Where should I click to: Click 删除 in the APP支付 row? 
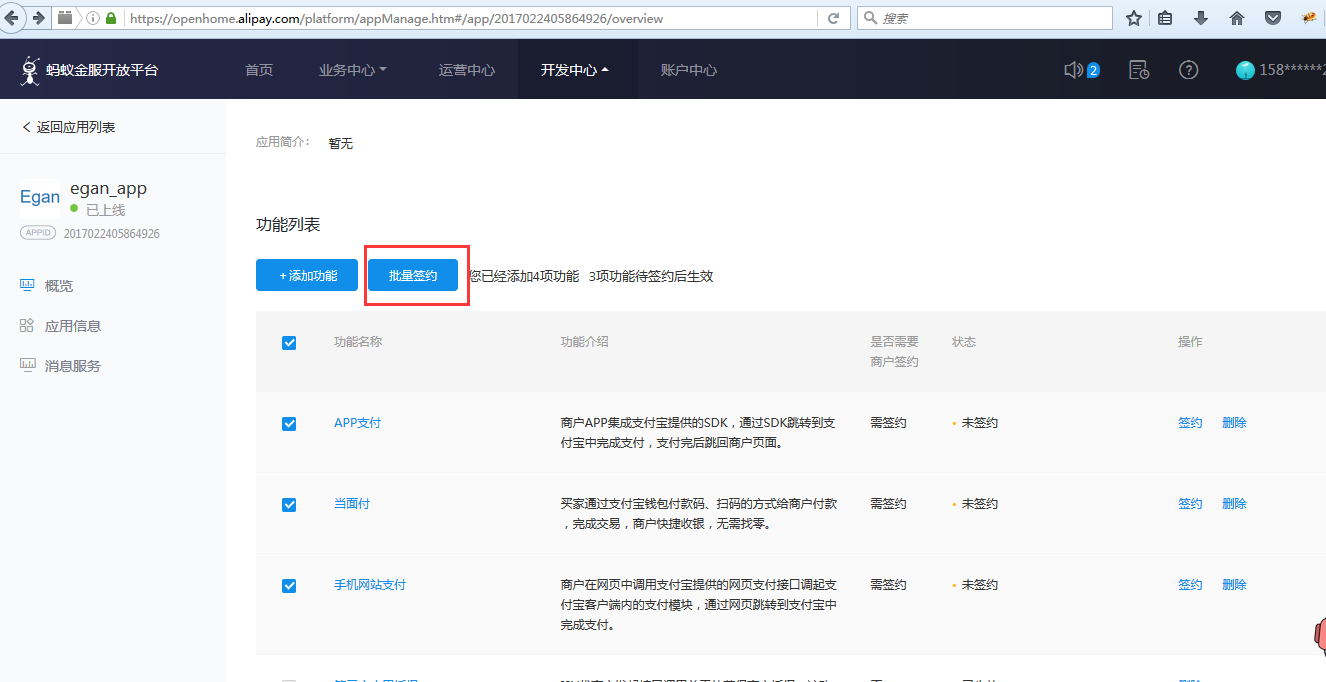tap(1234, 423)
